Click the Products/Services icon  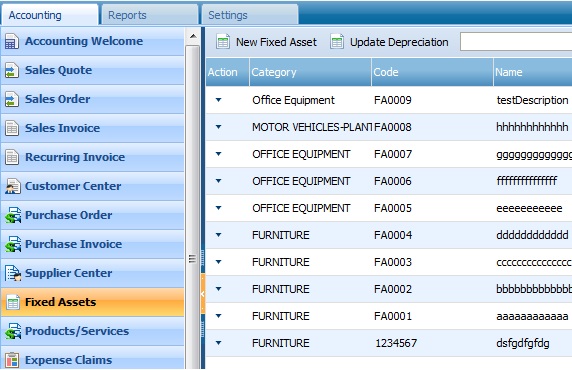click(x=13, y=331)
